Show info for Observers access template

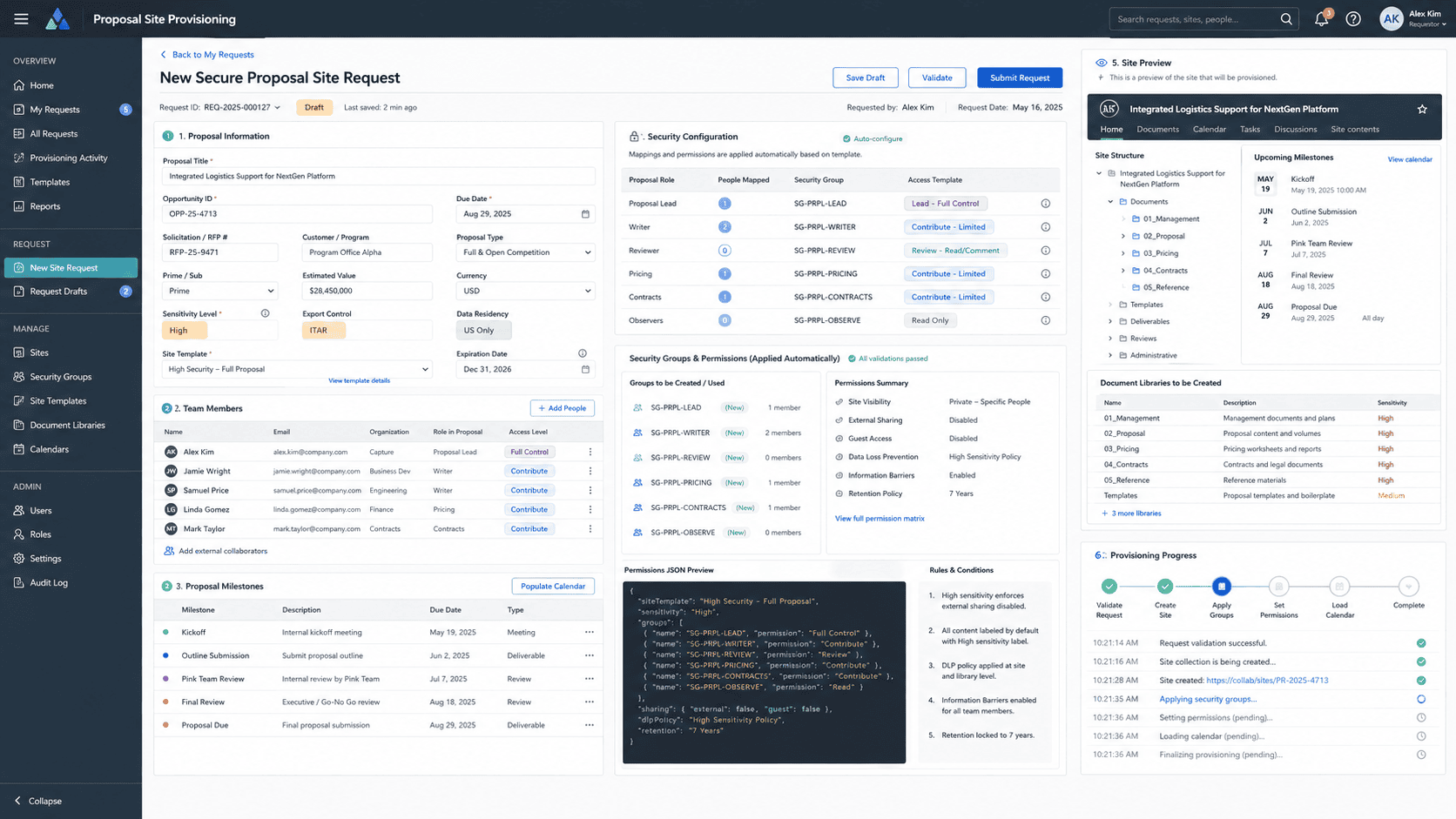[1045, 320]
